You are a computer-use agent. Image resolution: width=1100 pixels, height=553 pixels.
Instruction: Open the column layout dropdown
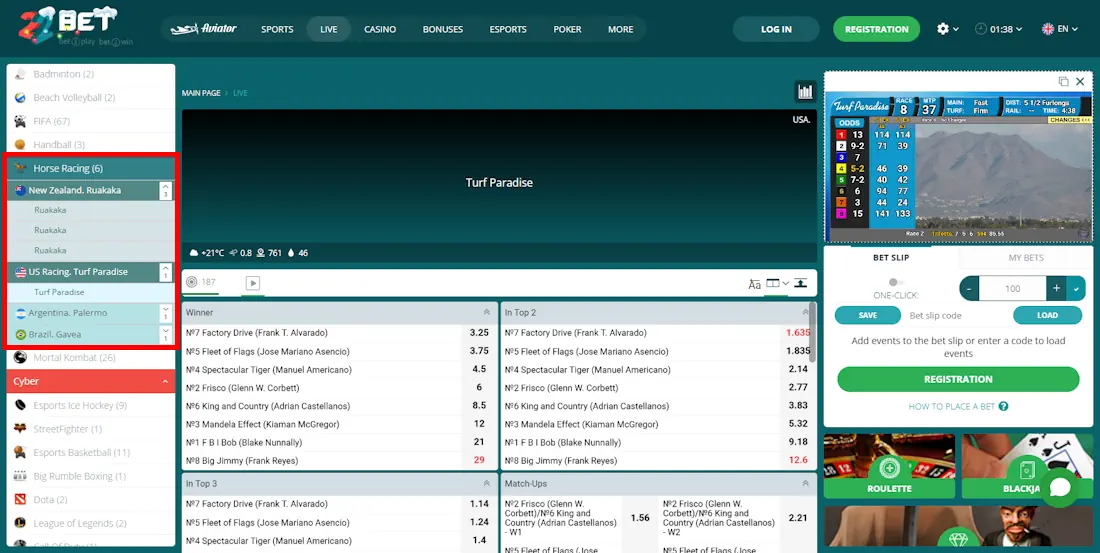pos(777,284)
